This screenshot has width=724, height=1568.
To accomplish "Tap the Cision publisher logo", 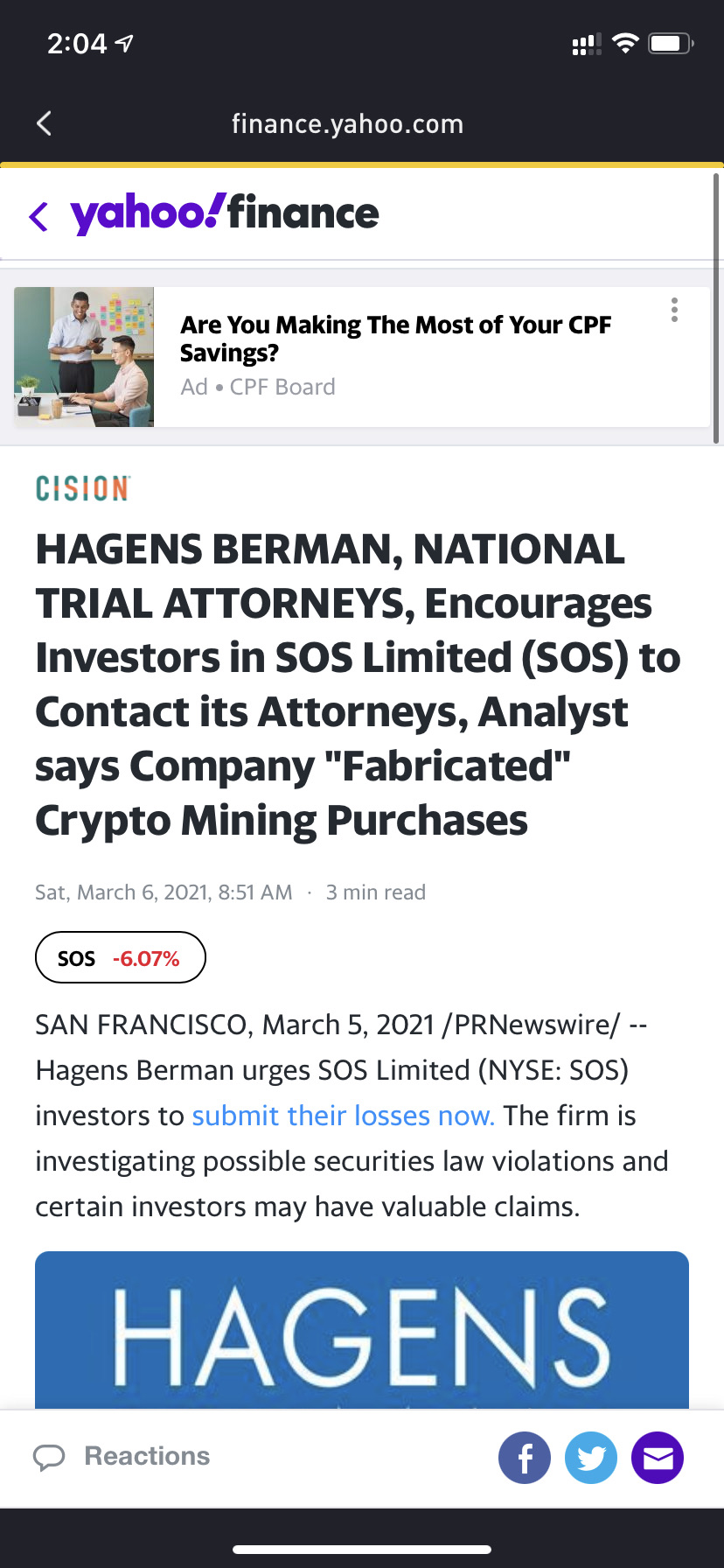I will 82,488.
